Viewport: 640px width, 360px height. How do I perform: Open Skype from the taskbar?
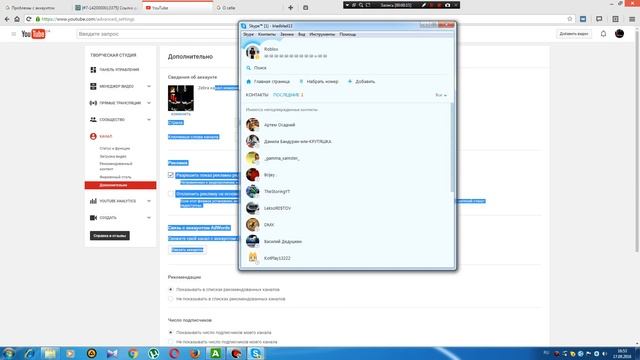pyautogui.click(x=256, y=353)
